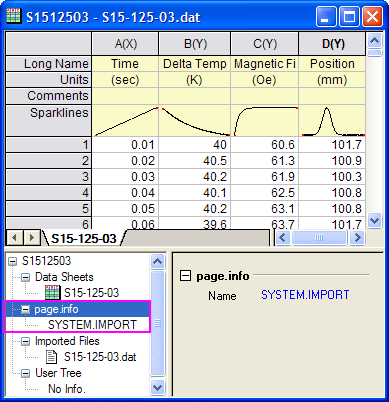Collapse the S1512503 root tree node
389x402 pixels.
pos(12,261)
